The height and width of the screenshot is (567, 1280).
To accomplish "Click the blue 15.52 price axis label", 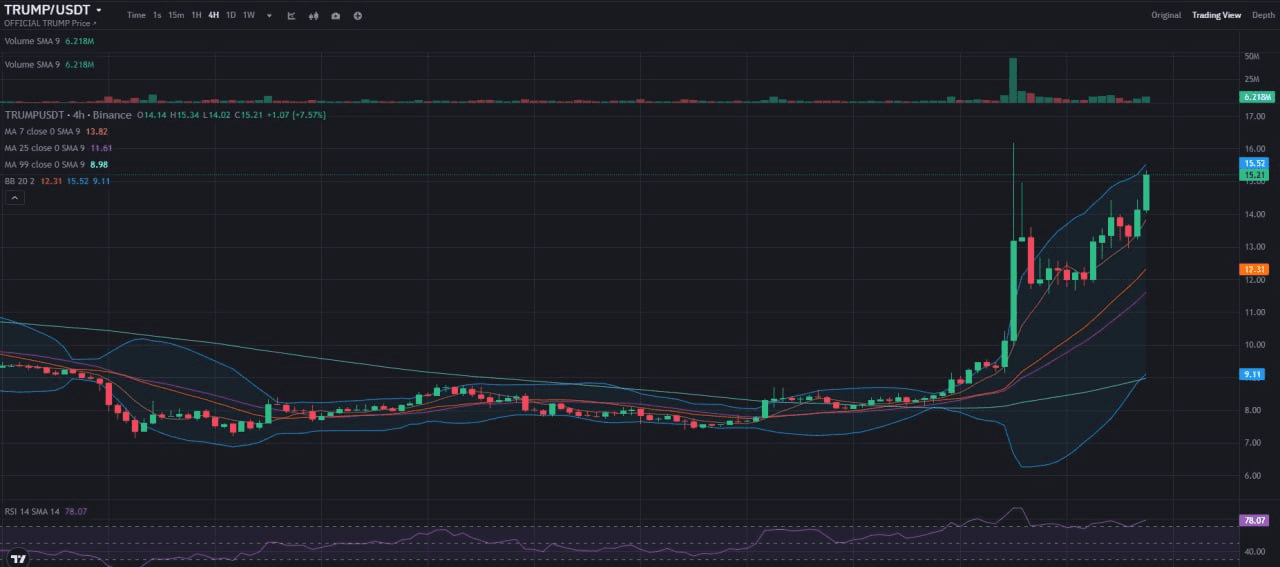I will click(1255, 163).
